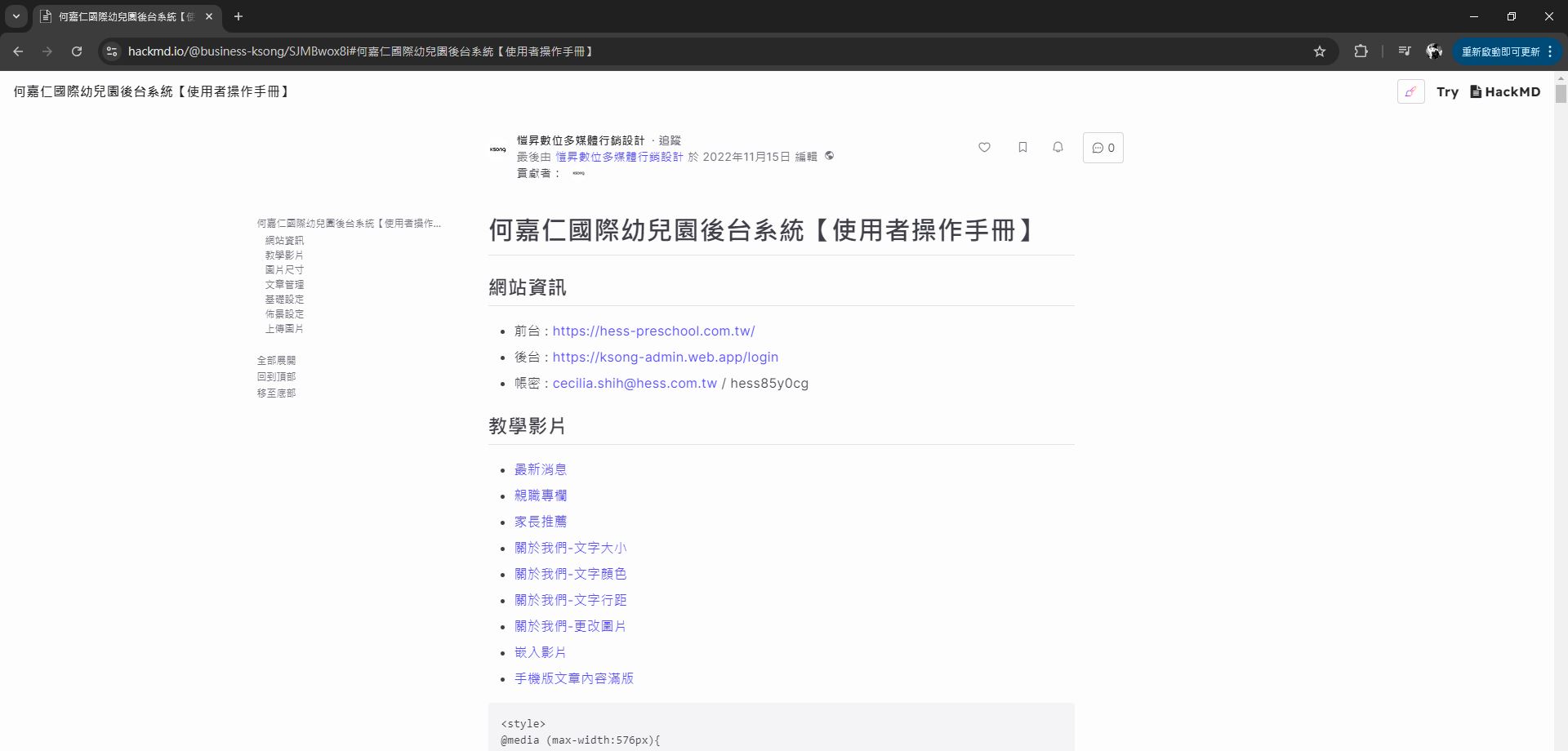Select the 何嘉仁國際幼兒園後台系統 browser tab

click(127, 16)
